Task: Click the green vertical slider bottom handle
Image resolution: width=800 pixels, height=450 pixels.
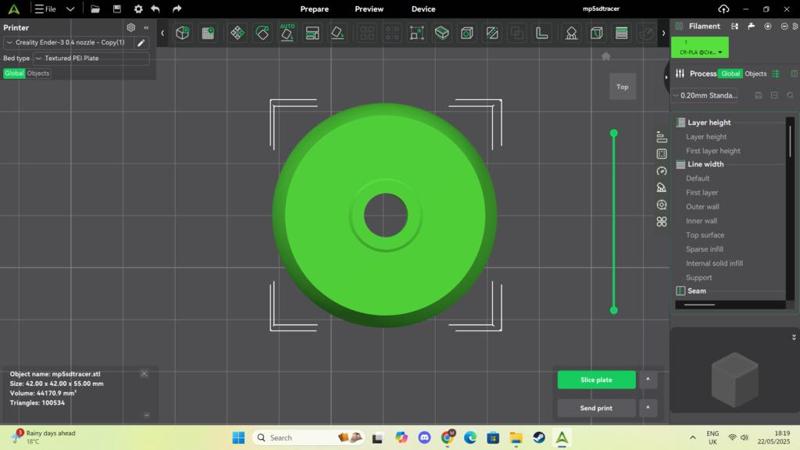Action: click(614, 310)
